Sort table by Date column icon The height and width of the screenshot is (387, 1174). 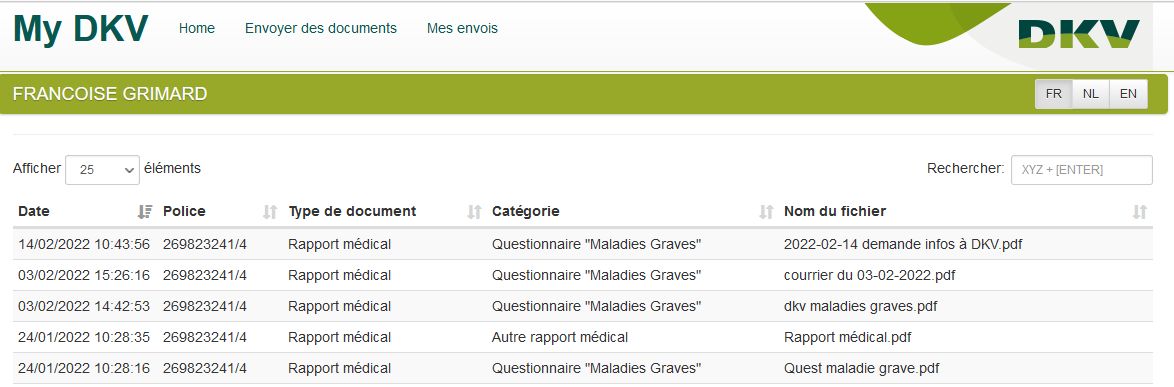pos(145,212)
